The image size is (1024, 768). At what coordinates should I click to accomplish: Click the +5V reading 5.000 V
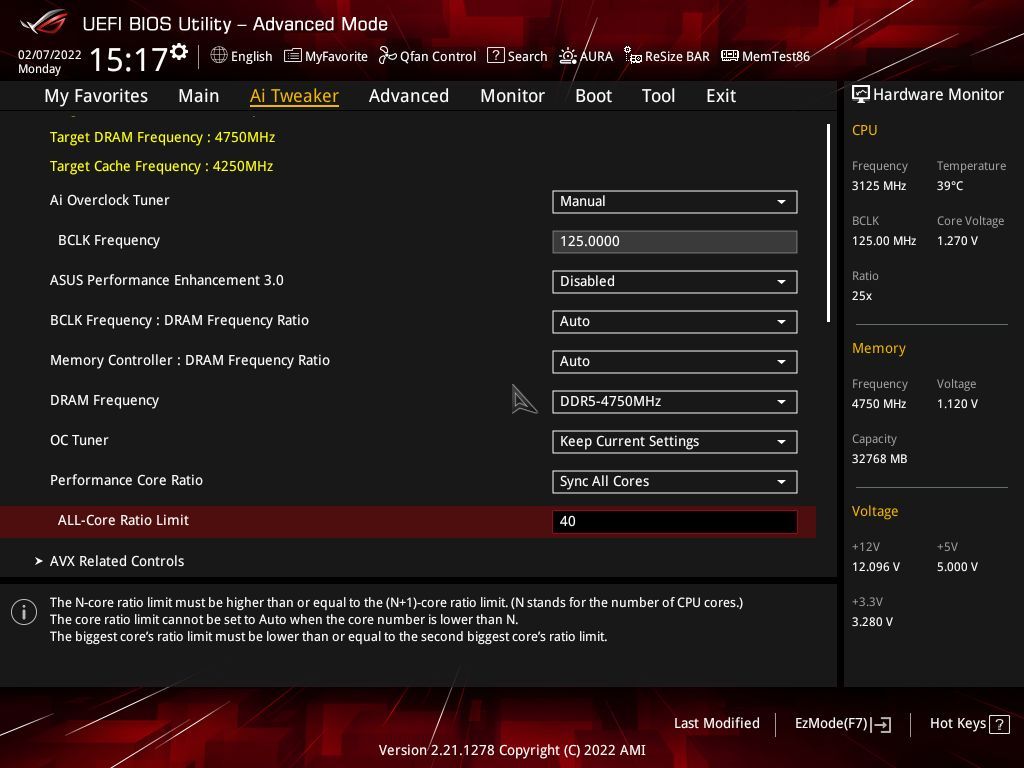957,567
